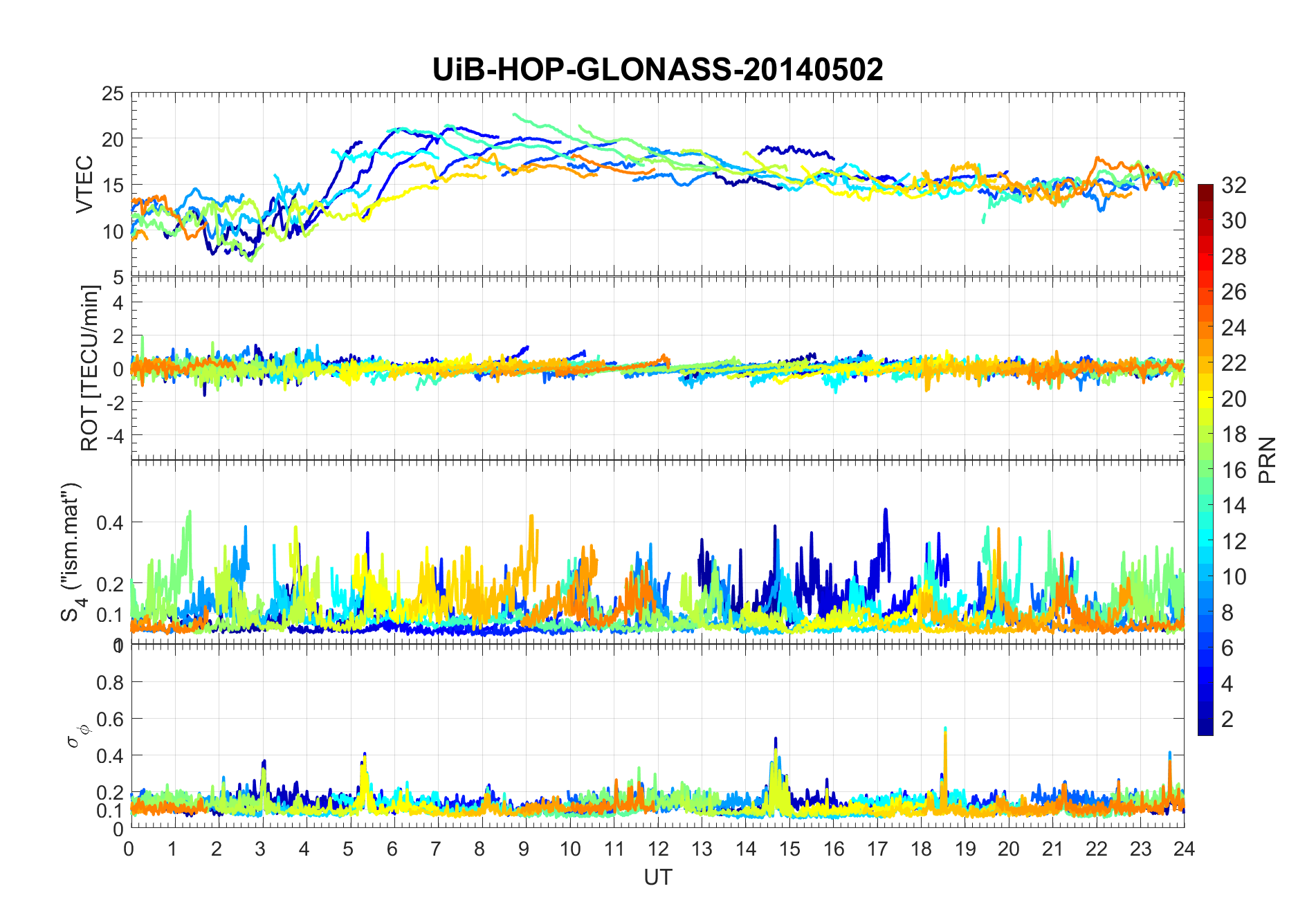Viewport: 1316px width, 920px height.
Task: Click VTEC axis tick label 10
Action: (x=113, y=232)
